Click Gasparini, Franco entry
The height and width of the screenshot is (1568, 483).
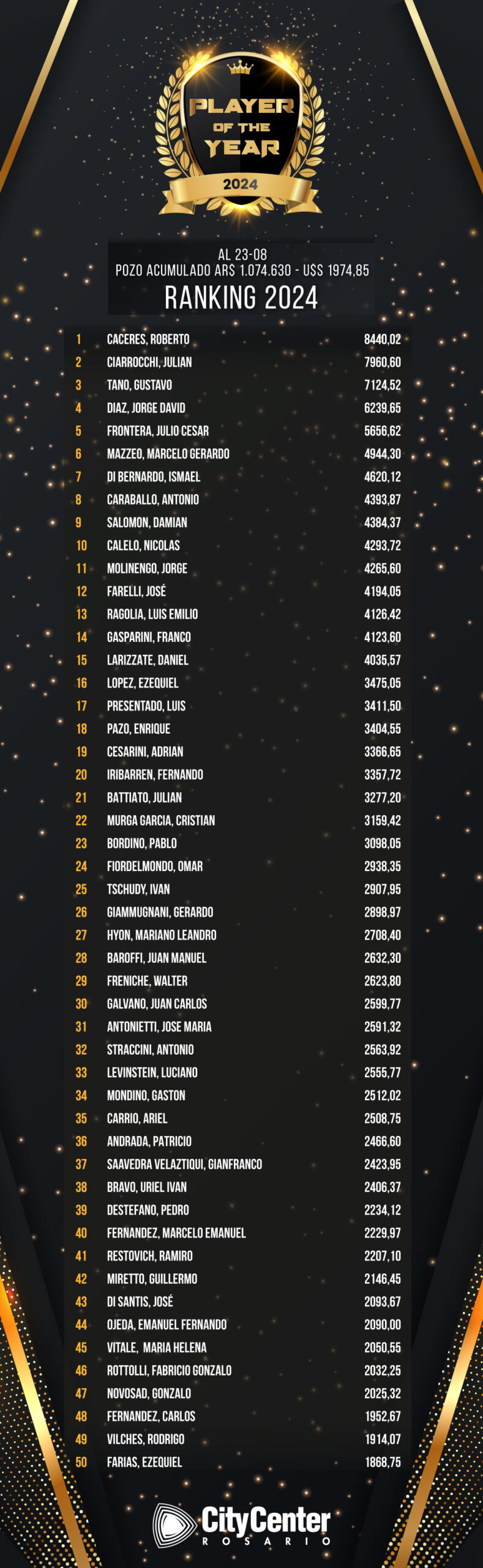coord(149,637)
